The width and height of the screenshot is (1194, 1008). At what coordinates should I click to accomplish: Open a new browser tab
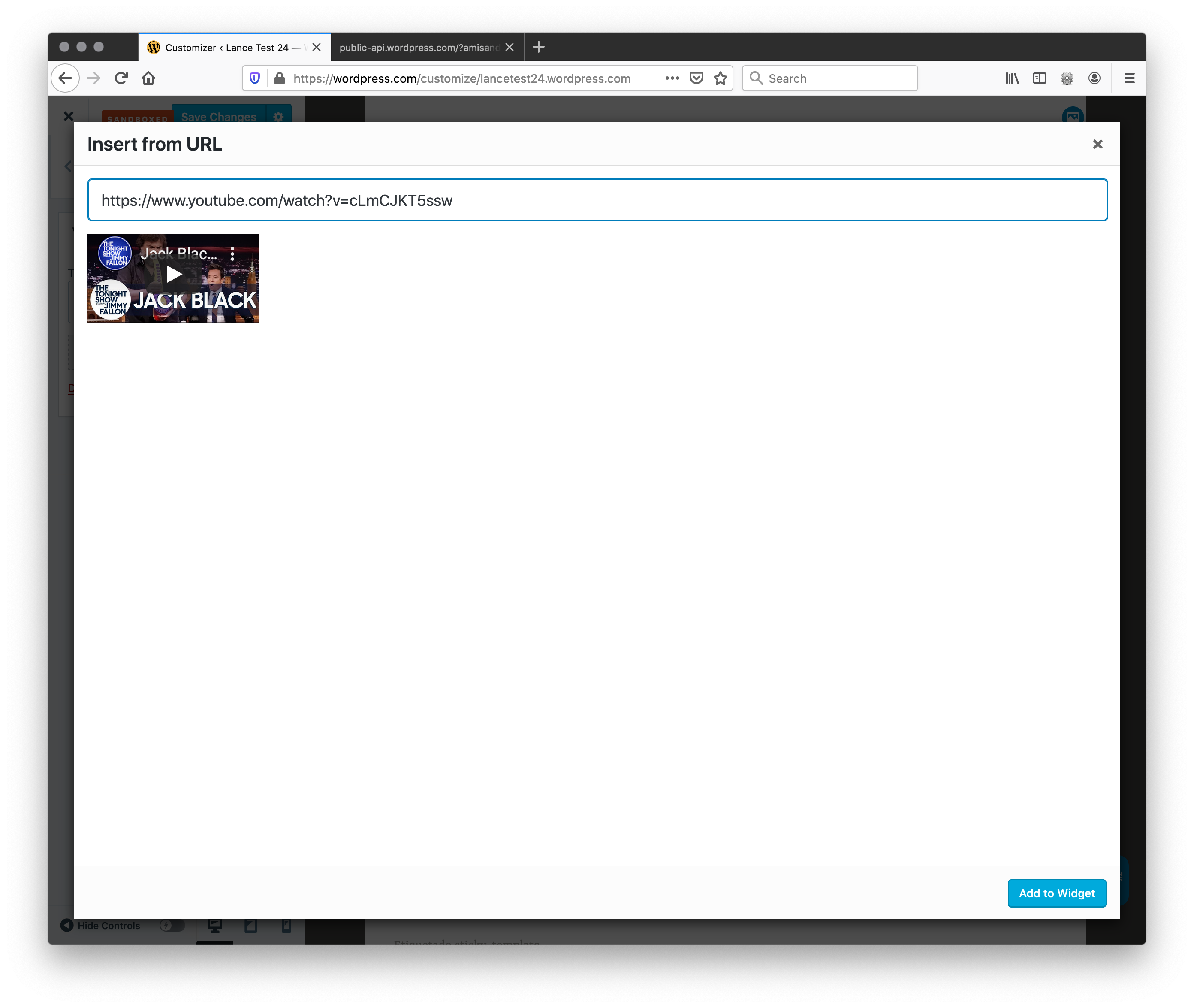[x=538, y=47]
